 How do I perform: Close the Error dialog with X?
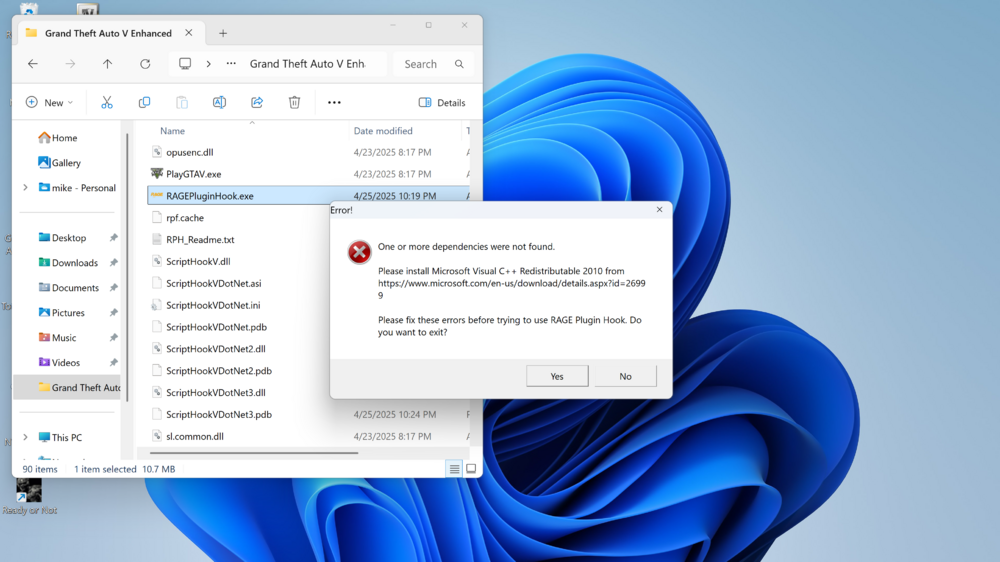(x=659, y=209)
